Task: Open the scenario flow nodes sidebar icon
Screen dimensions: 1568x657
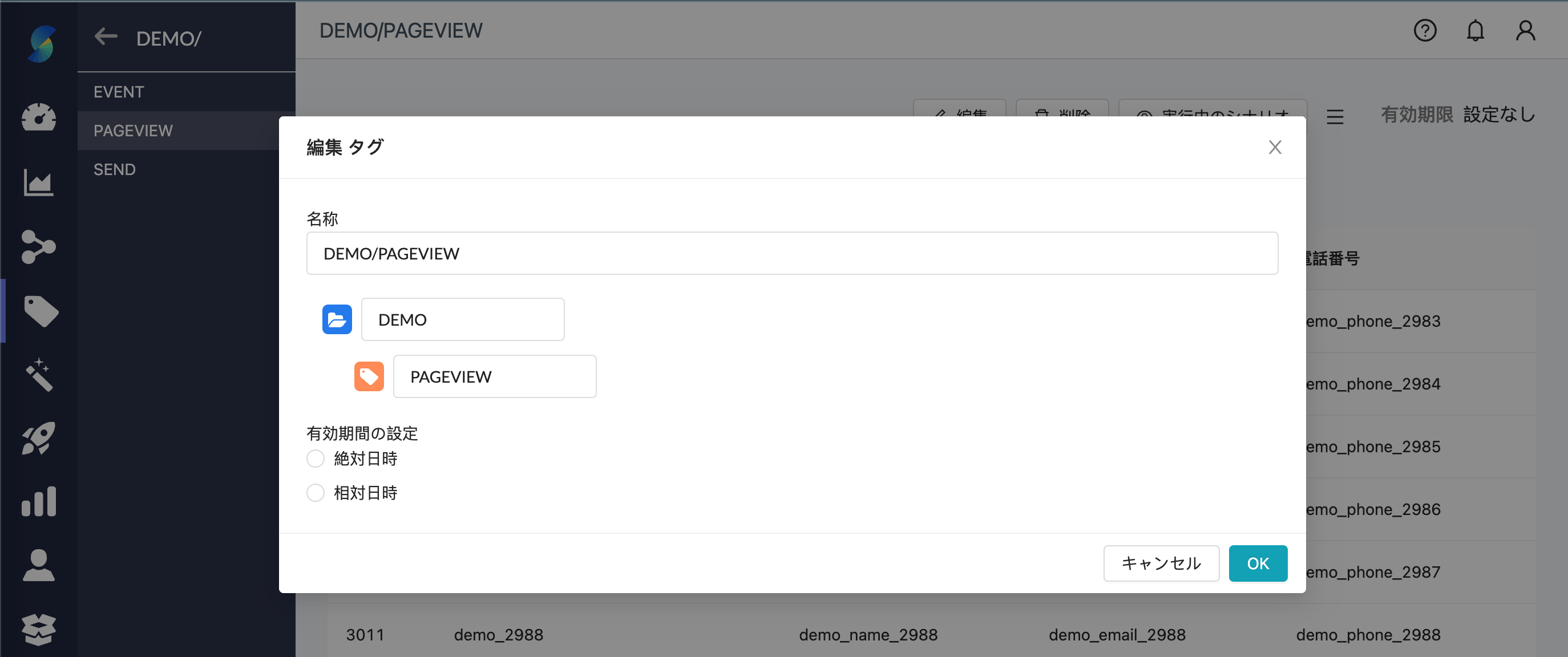Action: [x=38, y=246]
